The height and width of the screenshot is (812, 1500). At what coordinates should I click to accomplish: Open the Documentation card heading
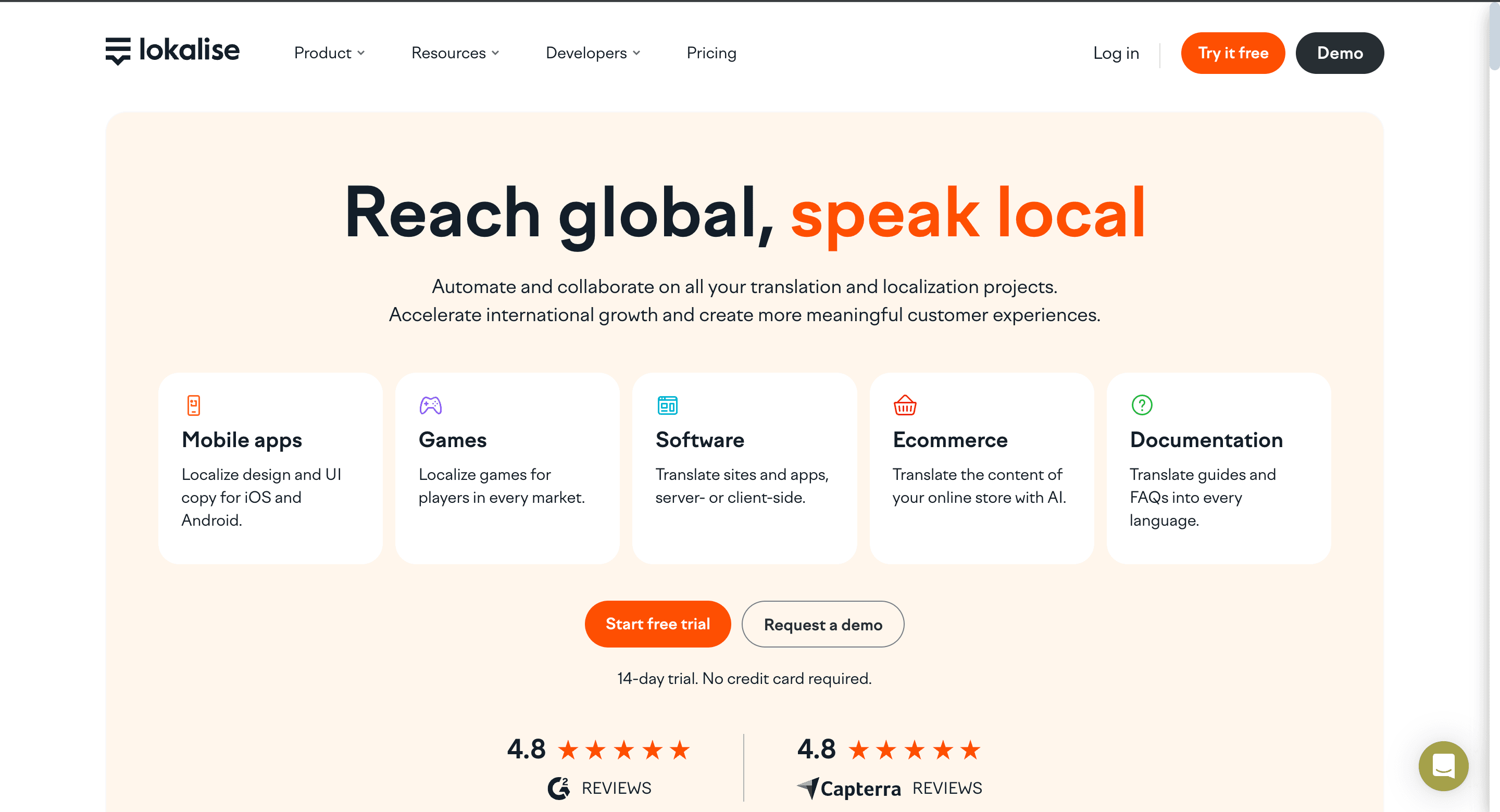point(1206,440)
